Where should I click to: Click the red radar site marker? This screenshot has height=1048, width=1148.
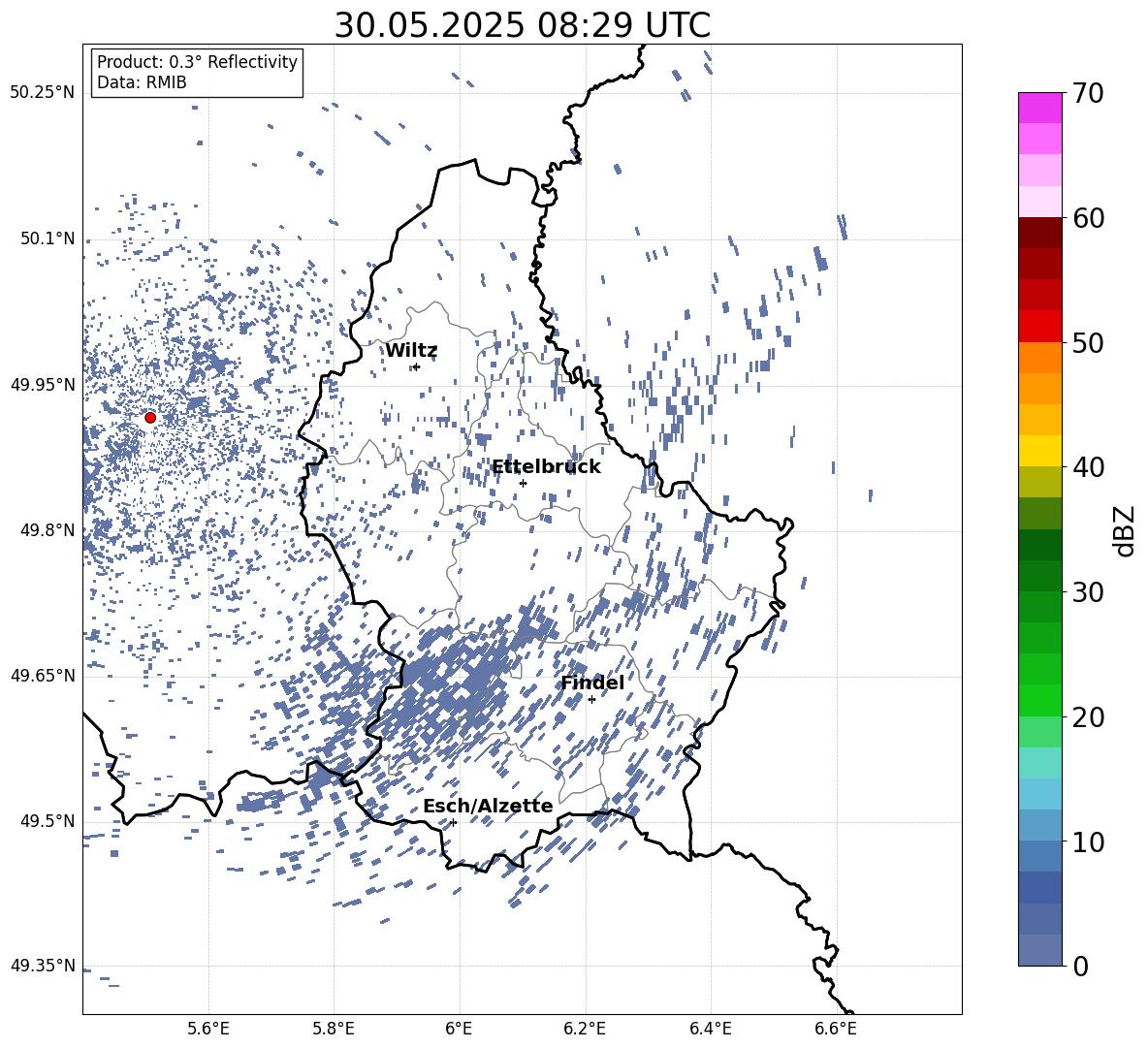150,417
